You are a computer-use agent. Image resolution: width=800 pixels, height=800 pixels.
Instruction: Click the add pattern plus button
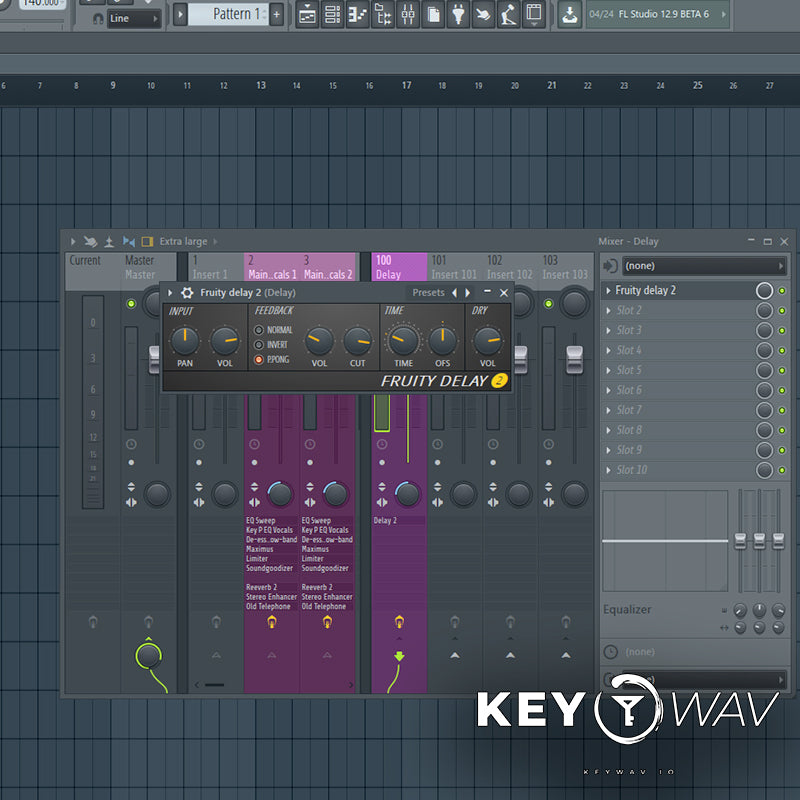click(277, 15)
